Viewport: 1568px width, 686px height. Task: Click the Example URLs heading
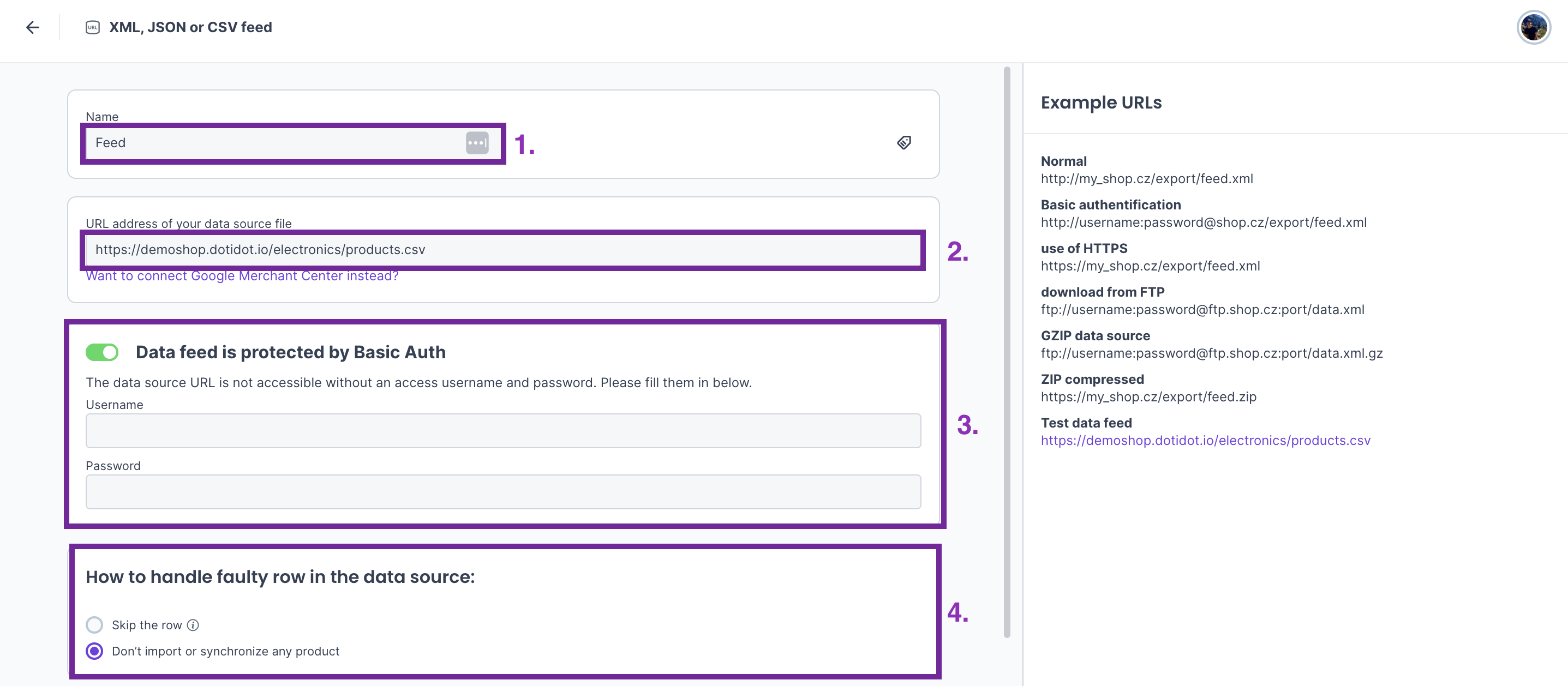coord(1100,102)
